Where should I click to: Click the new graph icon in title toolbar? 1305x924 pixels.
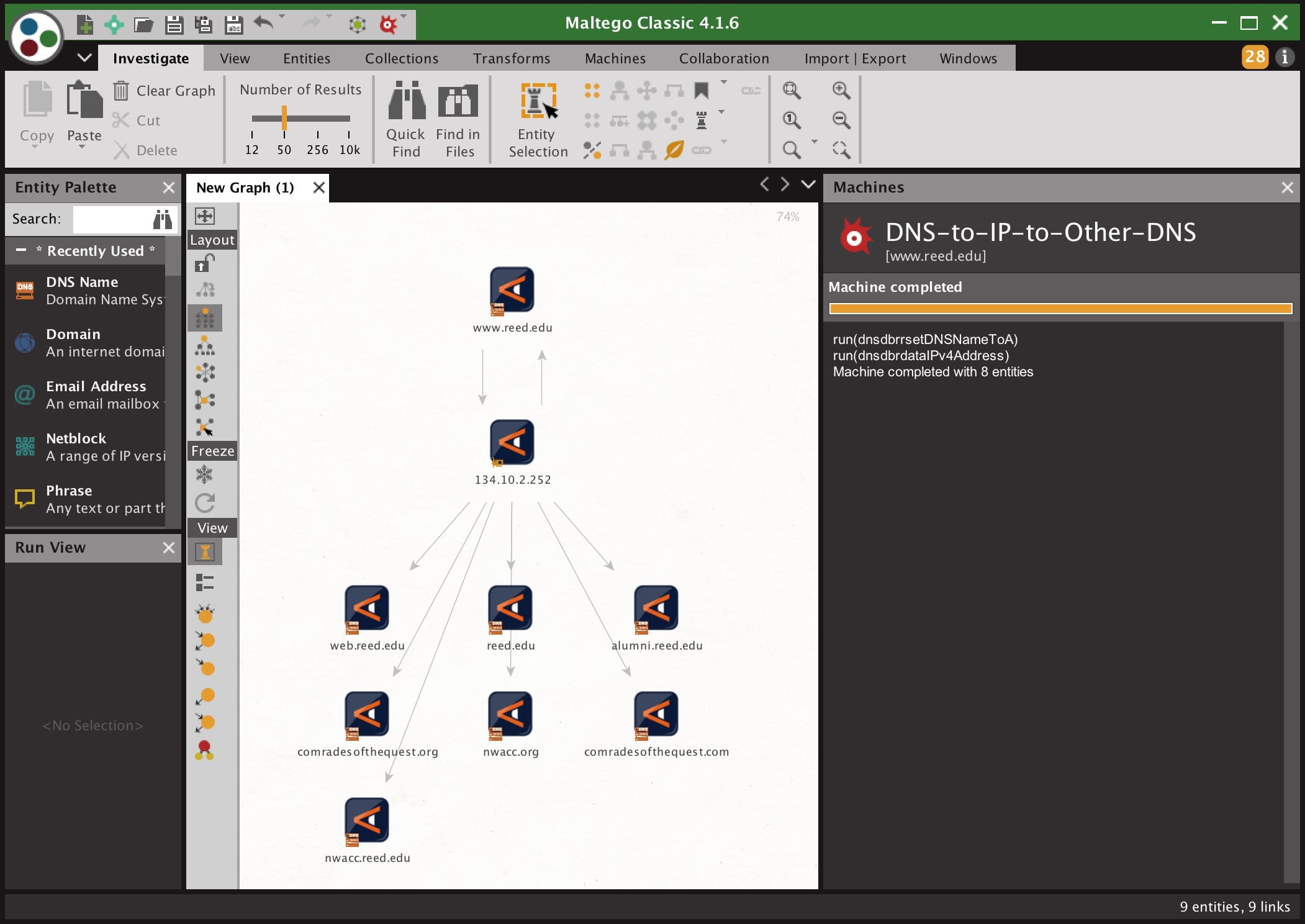point(84,25)
